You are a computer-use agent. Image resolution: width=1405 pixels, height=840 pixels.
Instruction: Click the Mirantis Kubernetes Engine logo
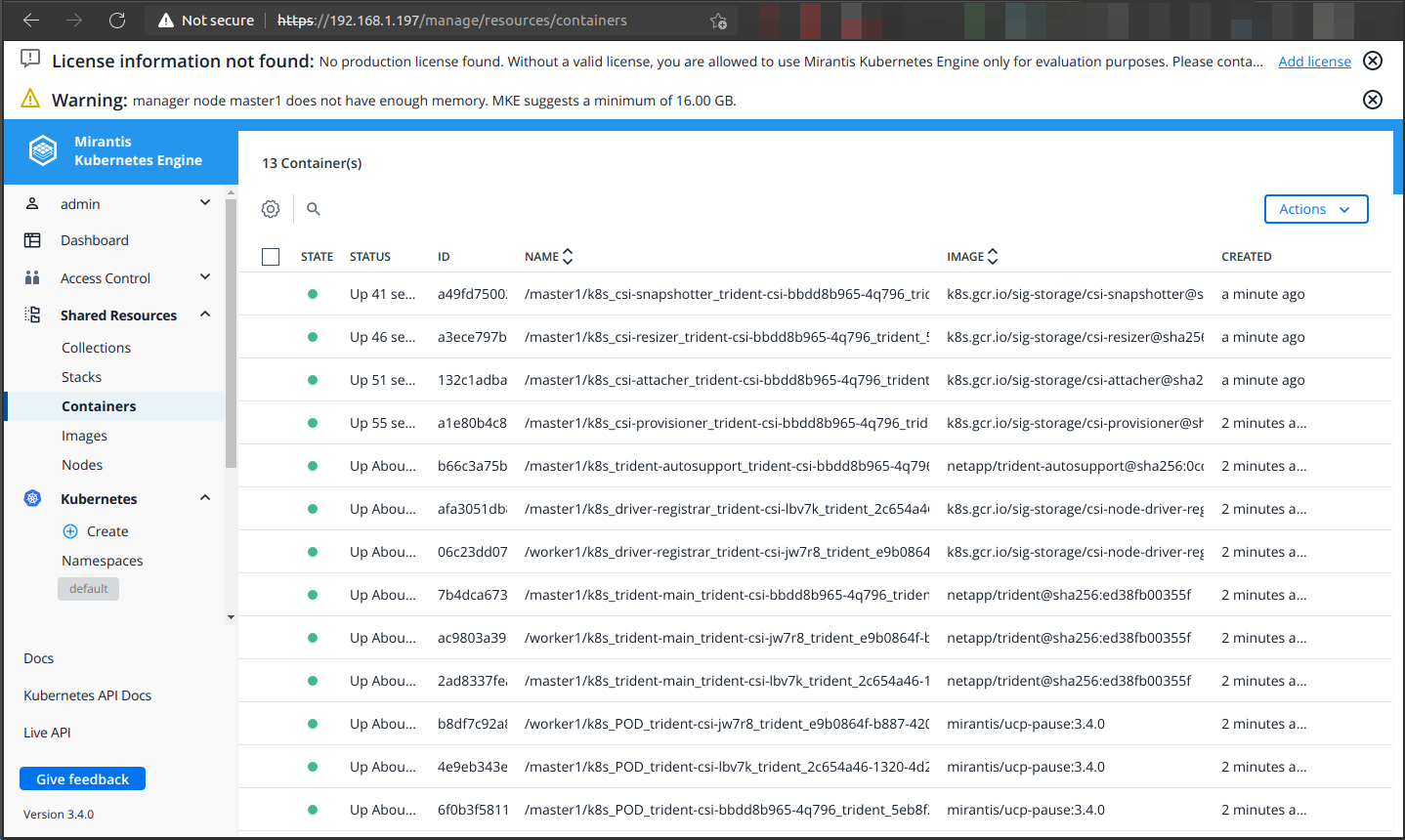click(43, 150)
